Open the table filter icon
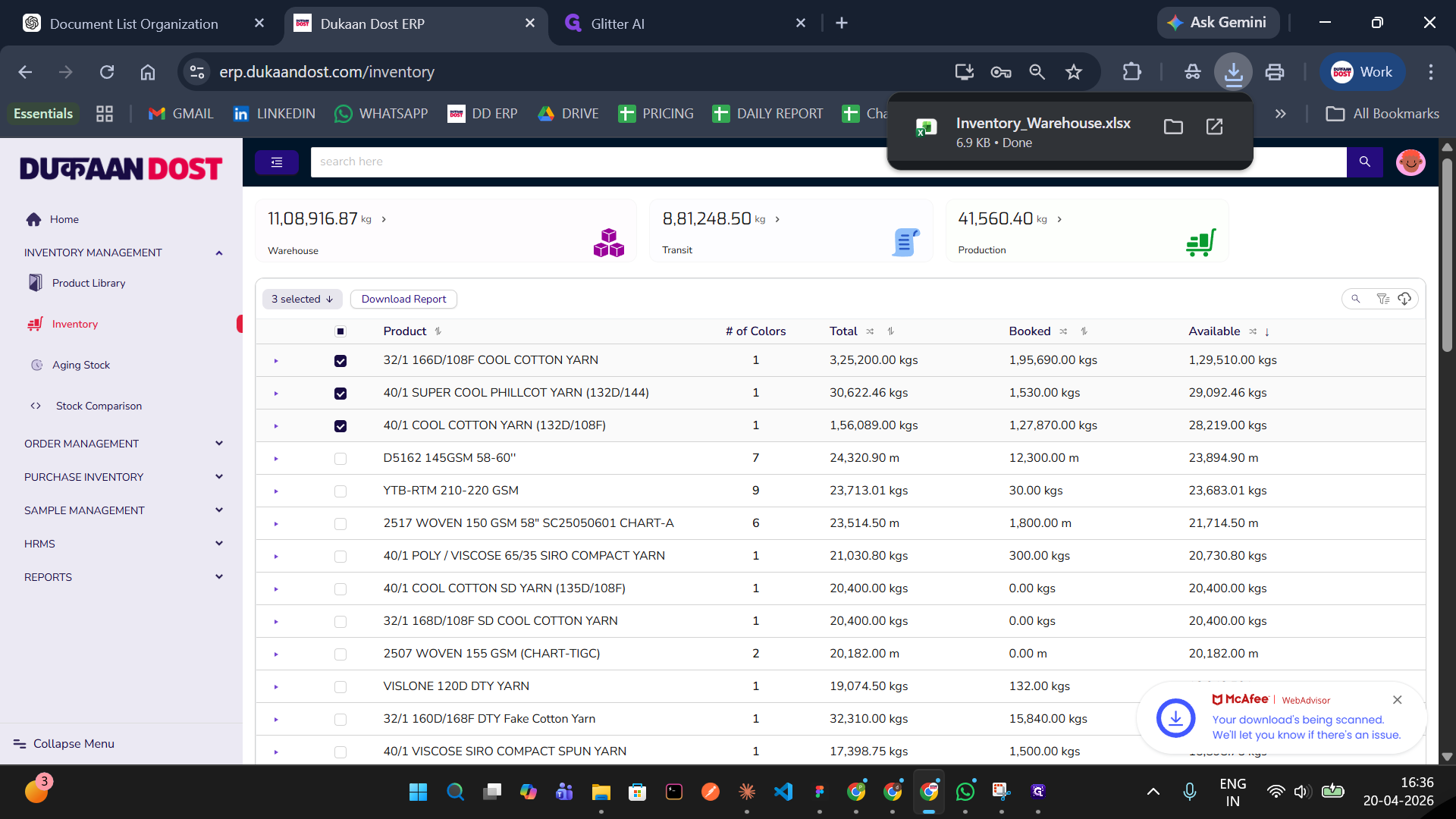 pyautogui.click(x=1382, y=299)
